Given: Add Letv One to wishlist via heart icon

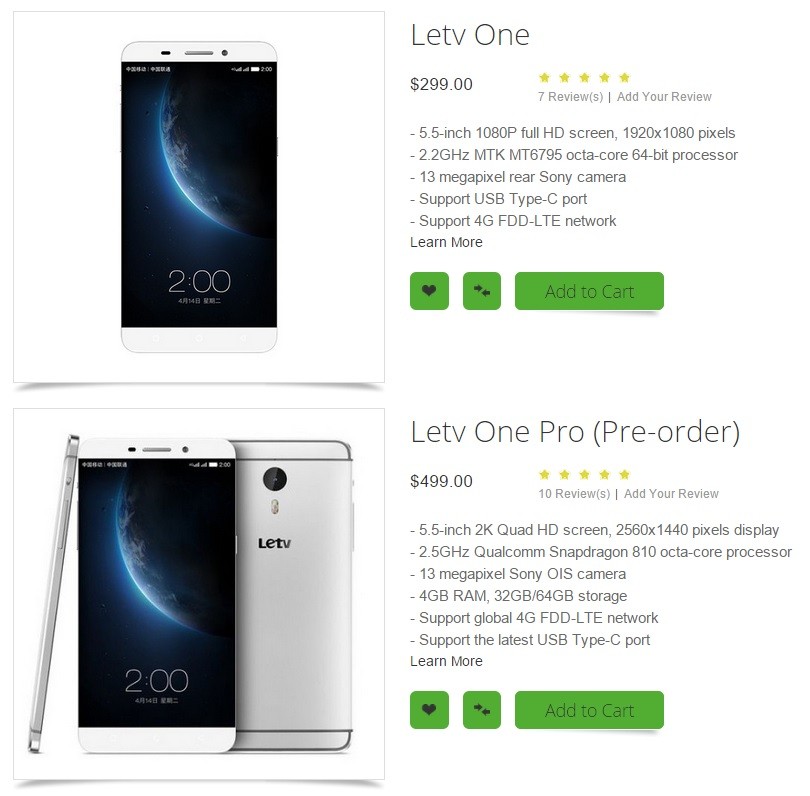Looking at the screenshot, I should click(429, 291).
